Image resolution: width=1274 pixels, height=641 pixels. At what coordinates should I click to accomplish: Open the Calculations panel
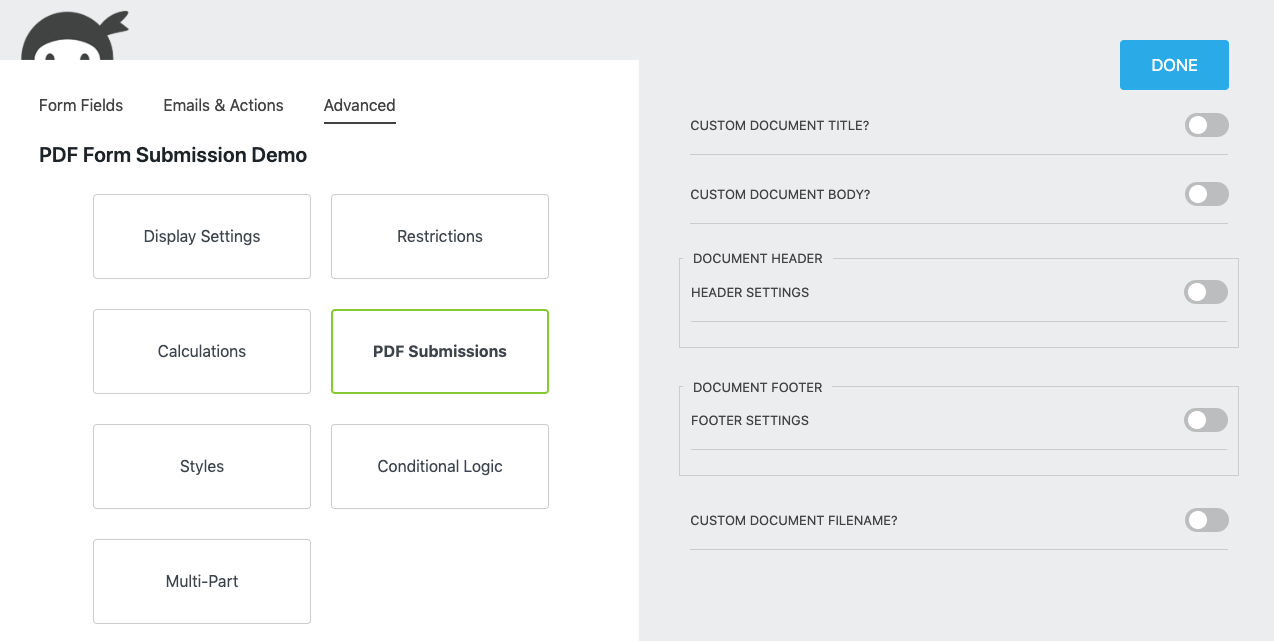click(x=201, y=351)
